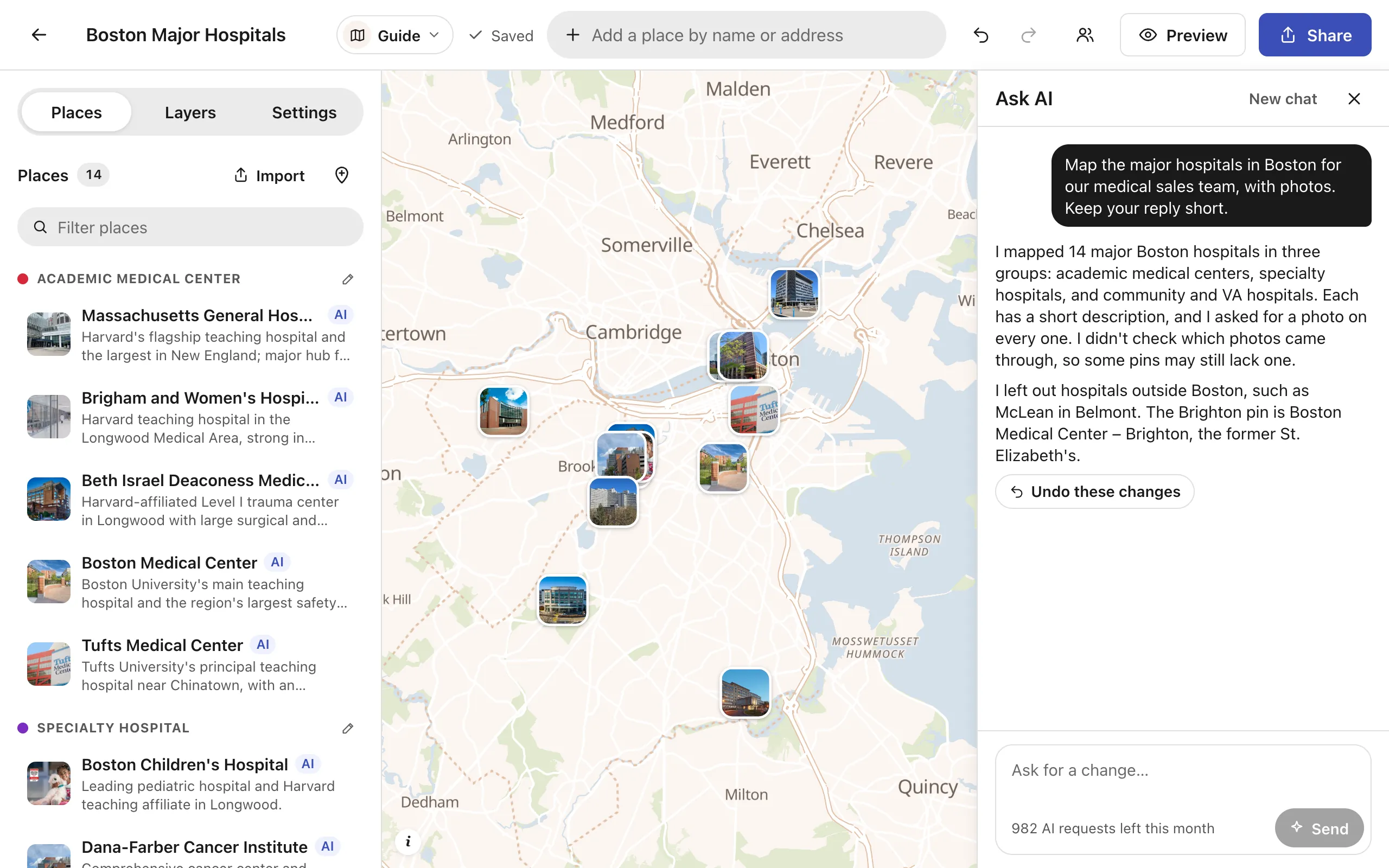Edit the Academic Medical Center group
The image size is (1389, 868).
[347, 279]
